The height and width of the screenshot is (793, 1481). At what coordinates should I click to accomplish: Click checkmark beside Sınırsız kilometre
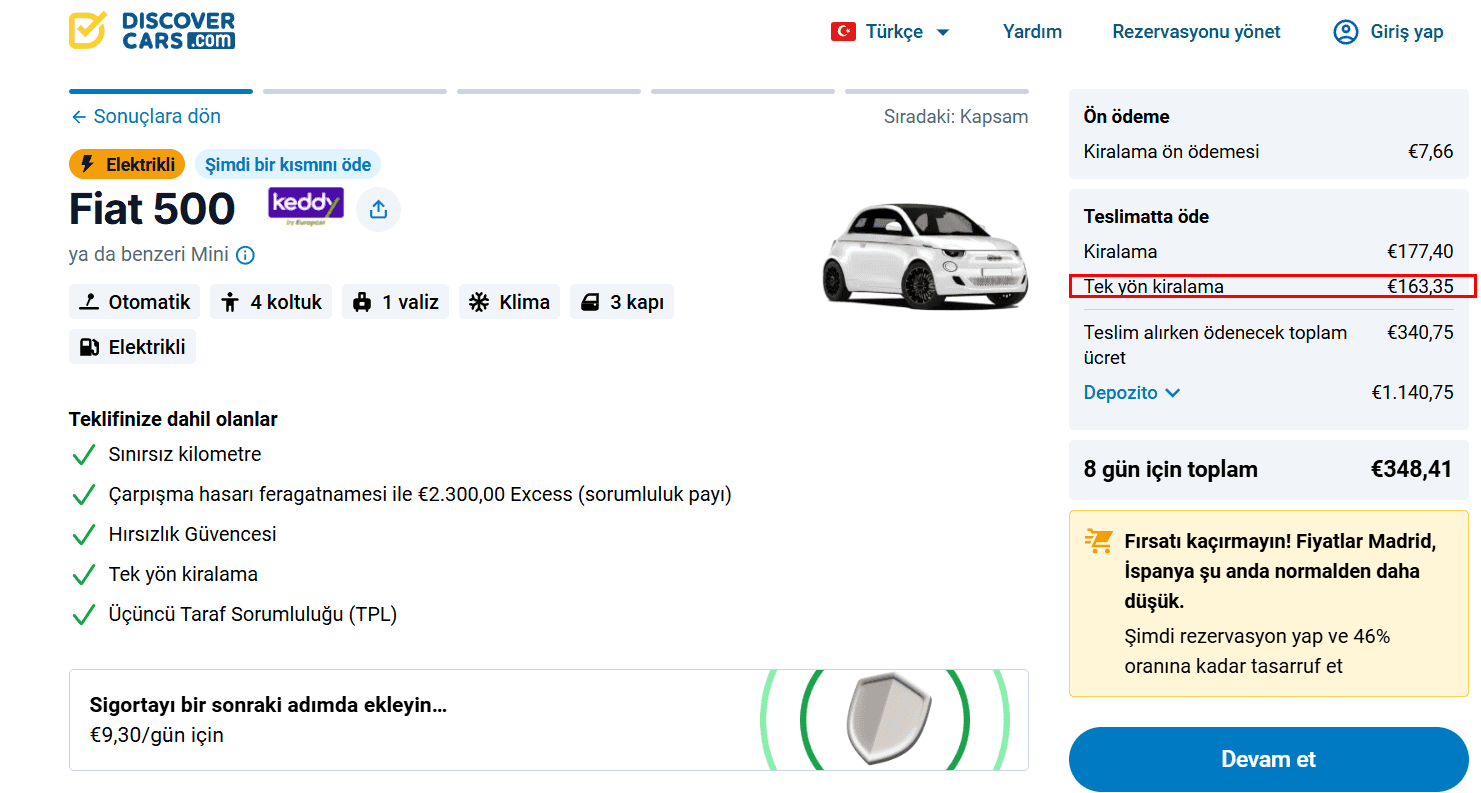[84, 455]
